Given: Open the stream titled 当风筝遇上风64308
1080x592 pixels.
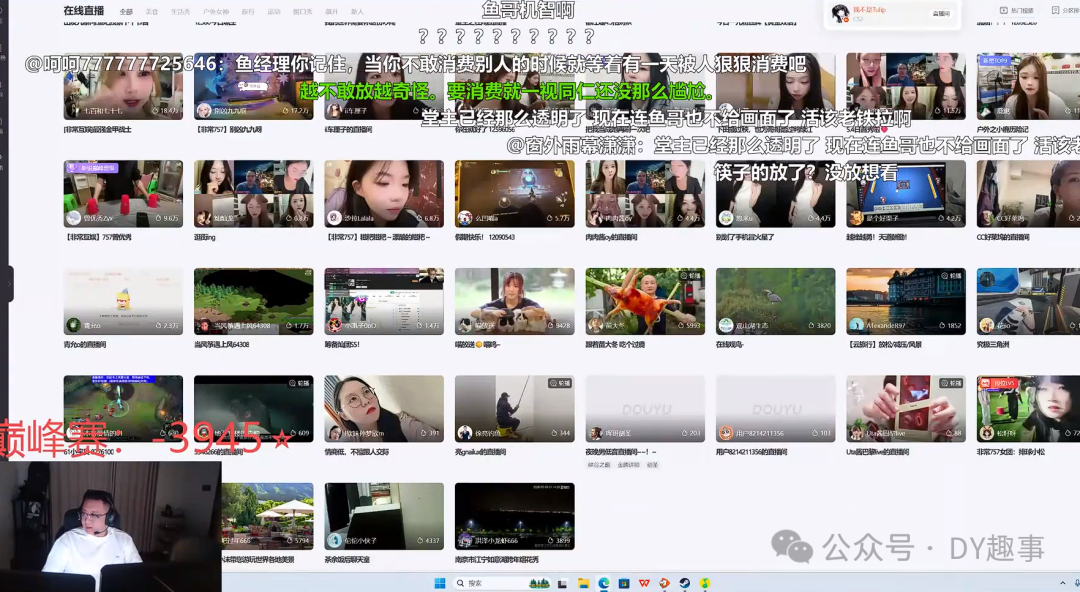Looking at the screenshot, I should point(222,345).
